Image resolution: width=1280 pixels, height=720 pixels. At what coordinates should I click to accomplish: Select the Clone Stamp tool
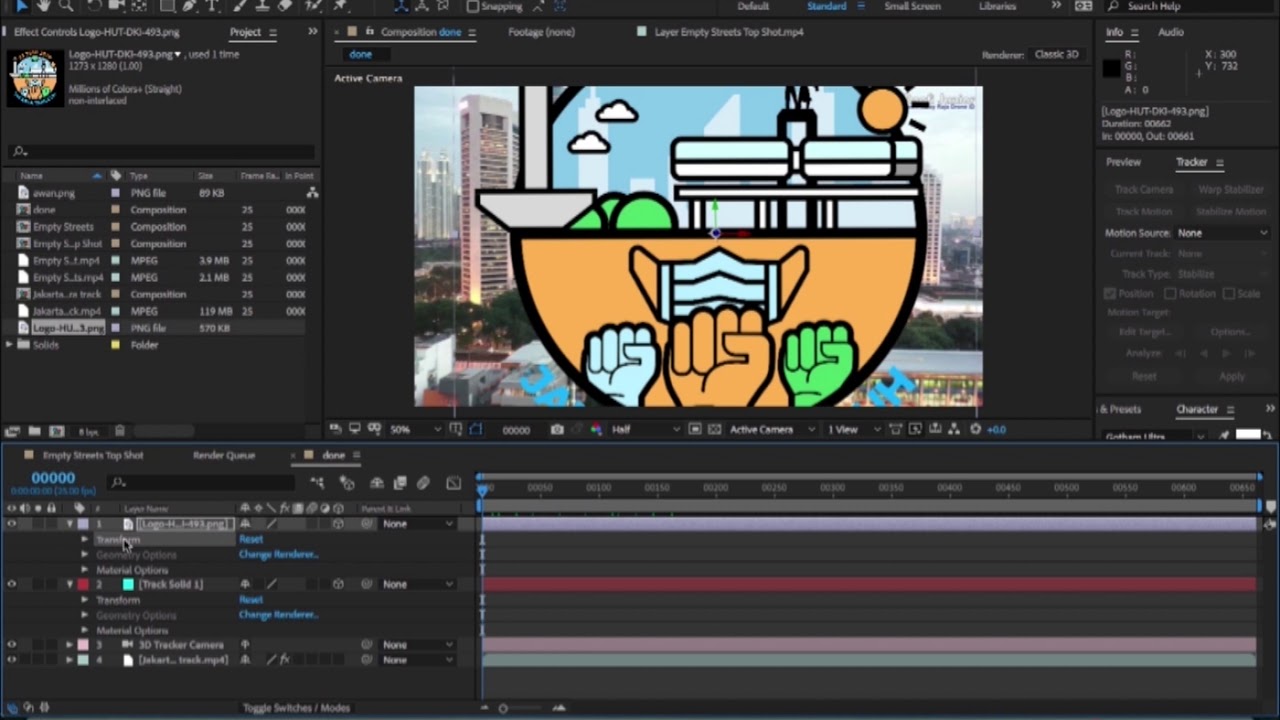tap(262, 6)
